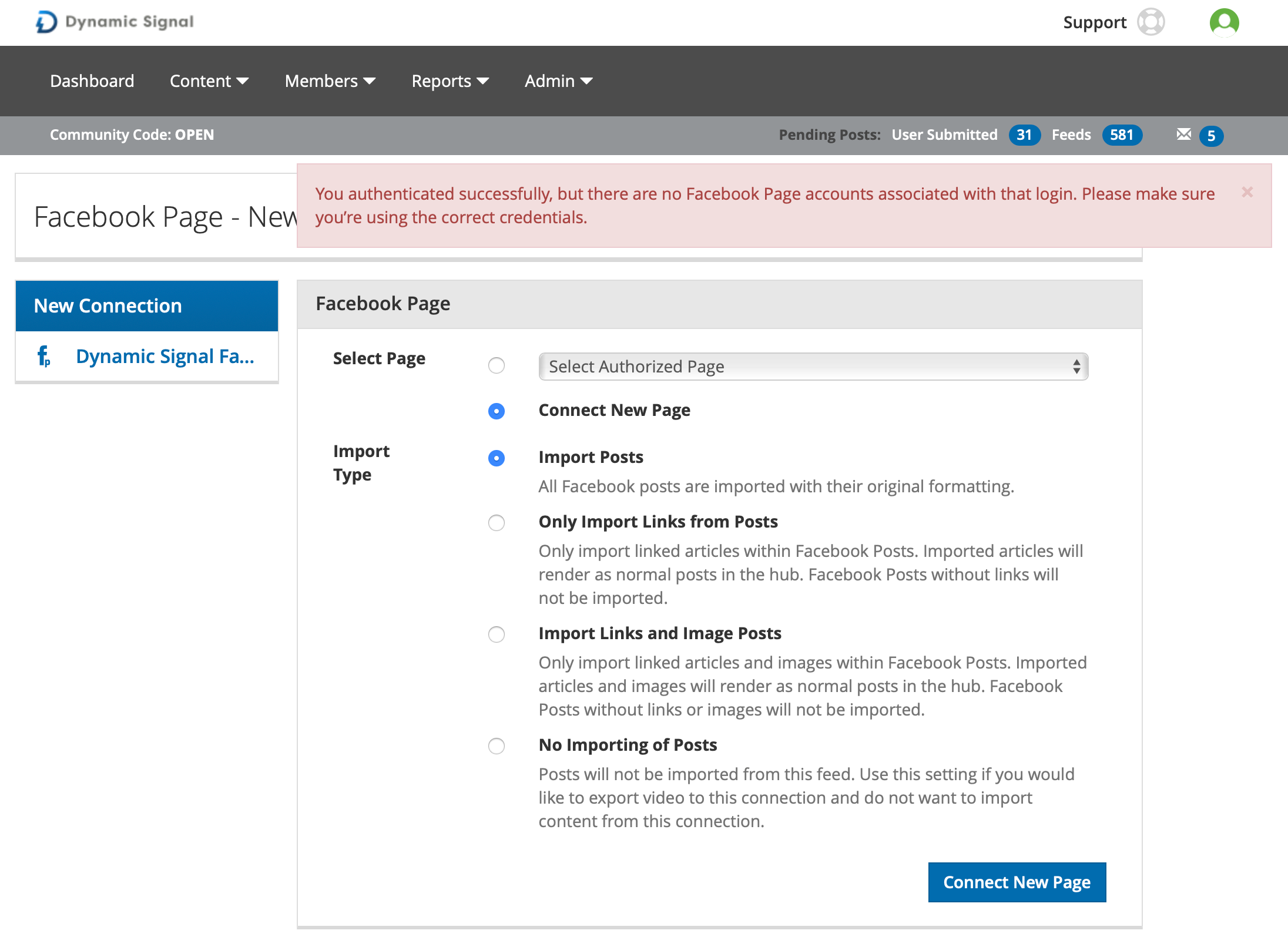Open Dynamic Signal Fa... connection
The image size is (1288, 937).
pos(165,356)
